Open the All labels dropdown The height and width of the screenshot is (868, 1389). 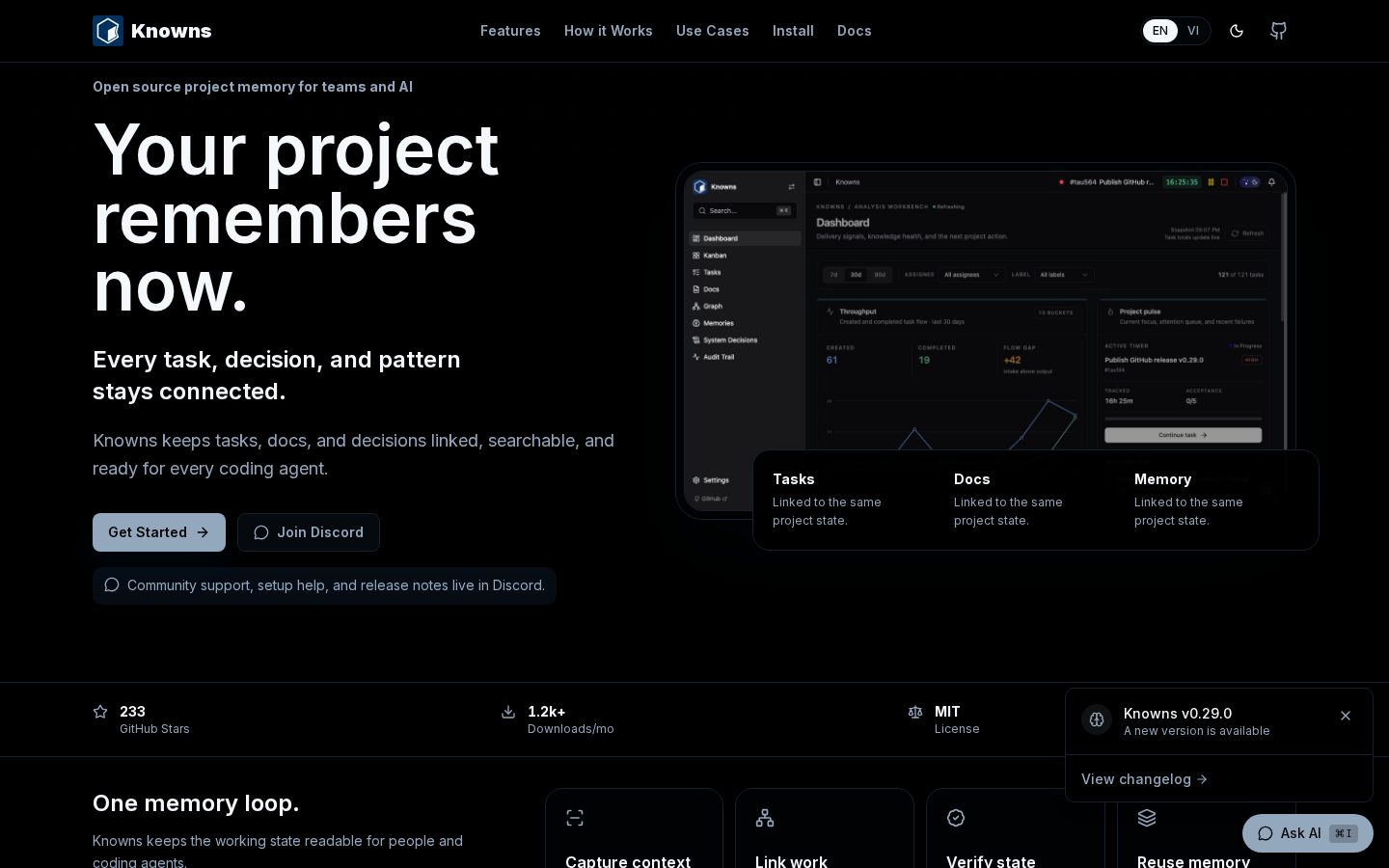pyautogui.click(x=1065, y=275)
